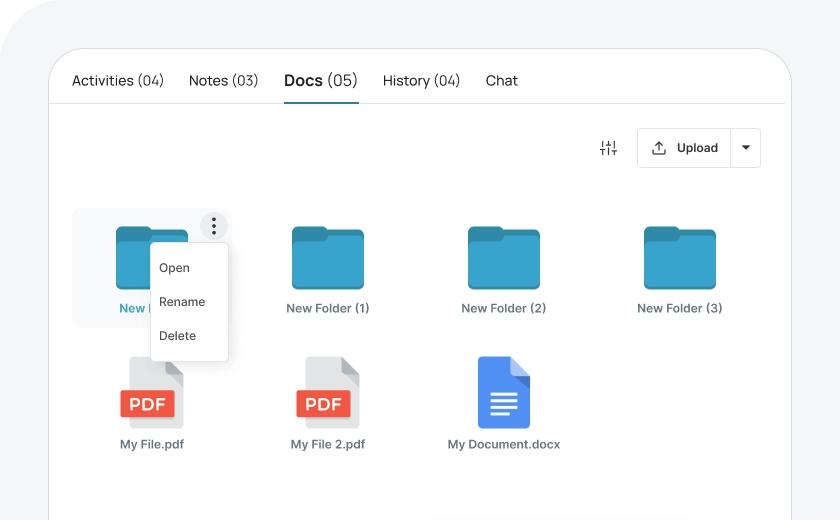Click the three-dot more options icon
The image size is (840, 520).
(214, 226)
